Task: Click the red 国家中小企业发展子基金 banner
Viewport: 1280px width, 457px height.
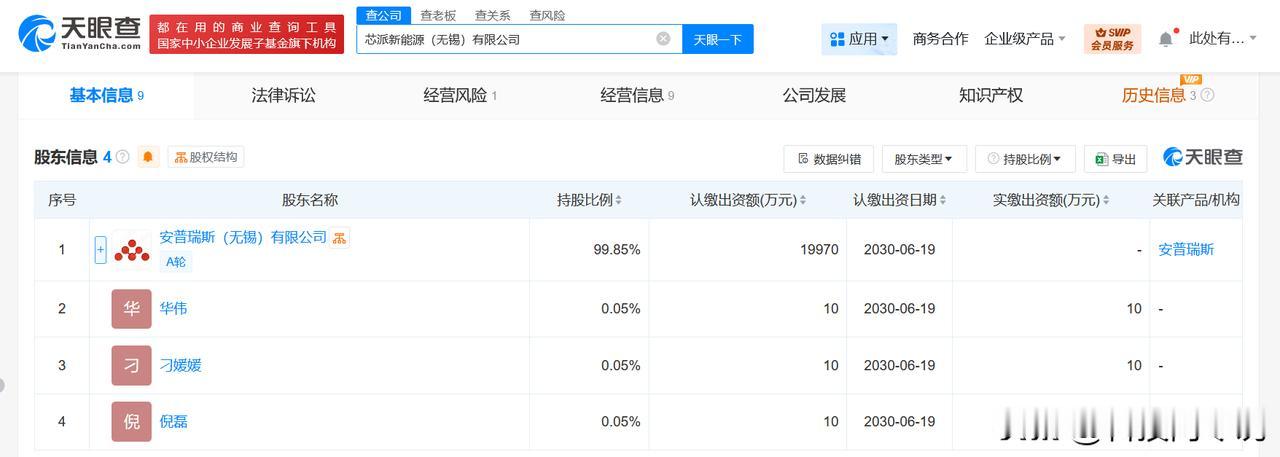Action: pyautogui.click(x=249, y=35)
